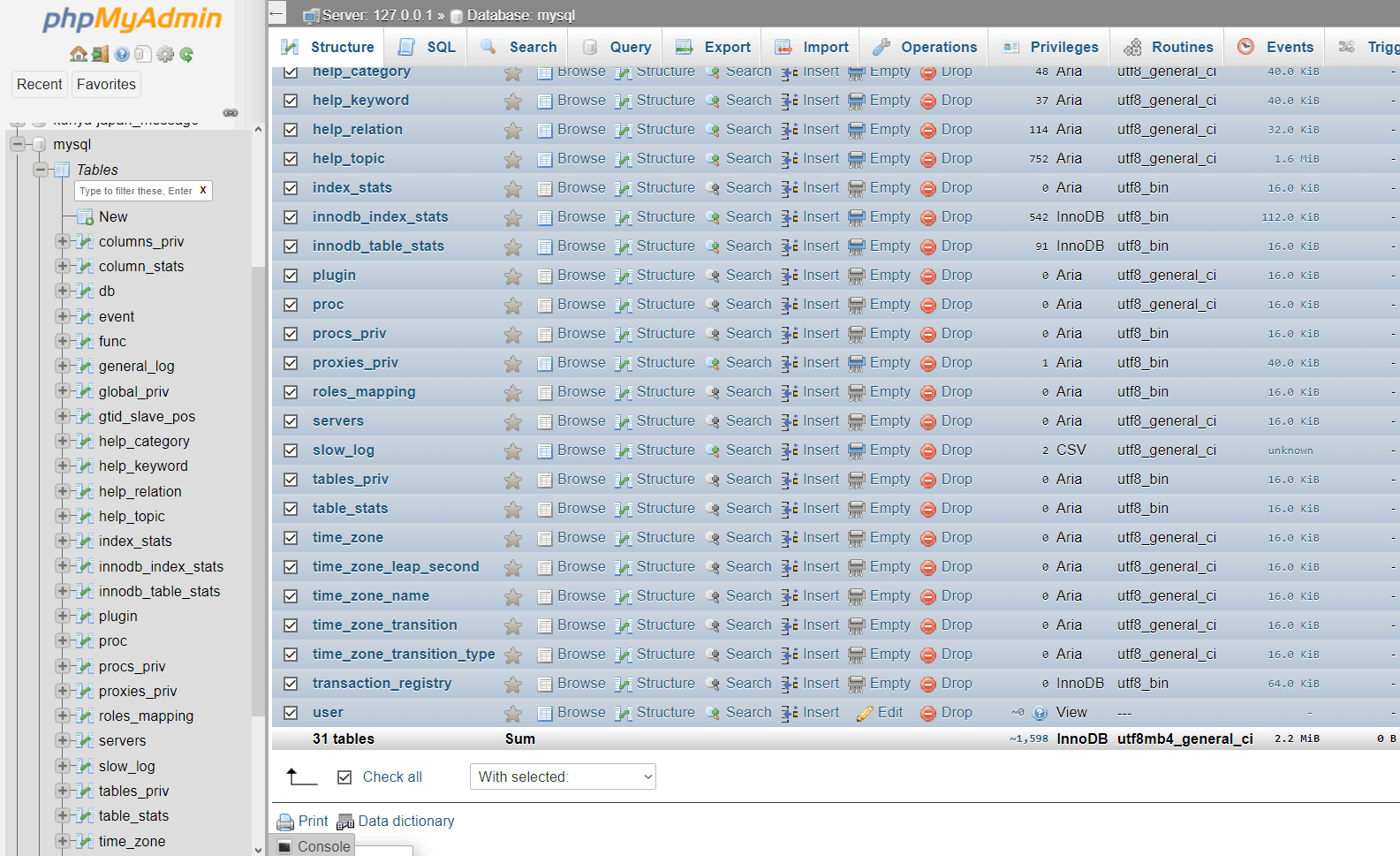
Task: Toggle checkbox for innodb_table_stats row
Action: [x=291, y=246]
